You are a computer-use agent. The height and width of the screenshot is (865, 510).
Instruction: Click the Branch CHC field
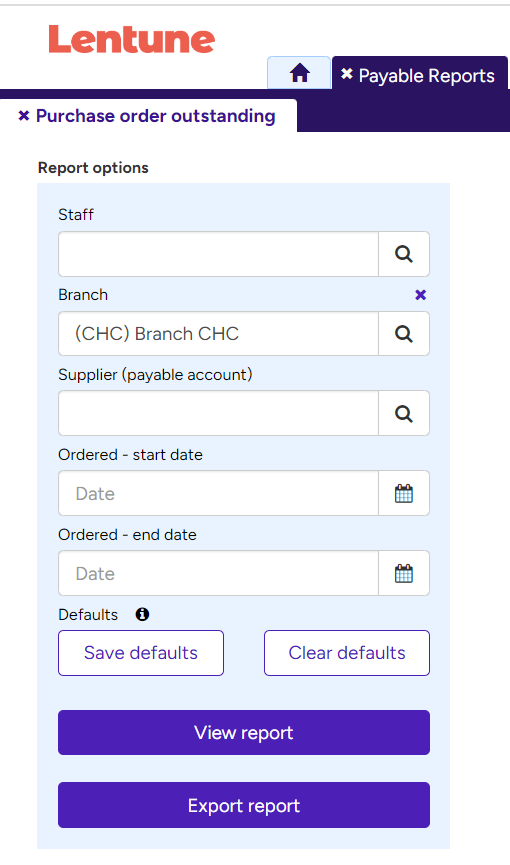[219, 334]
